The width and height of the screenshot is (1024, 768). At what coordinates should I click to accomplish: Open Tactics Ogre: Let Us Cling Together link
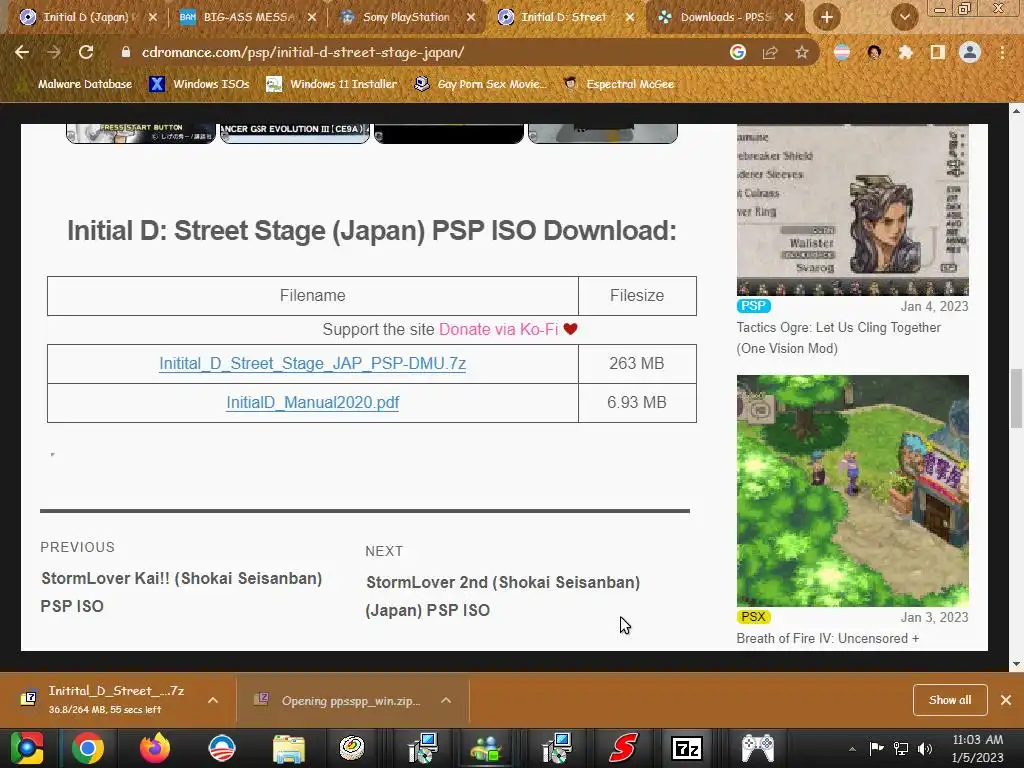click(x=839, y=338)
